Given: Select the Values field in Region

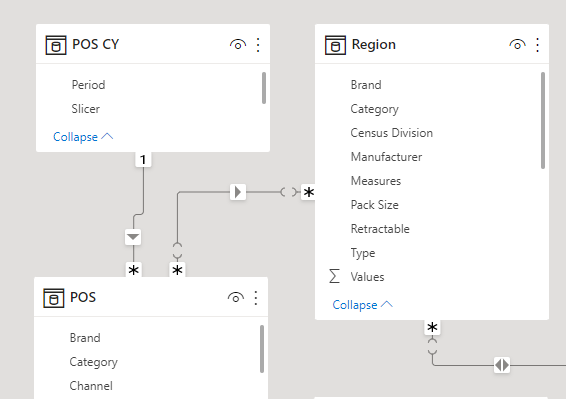Looking at the screenshot, I should pos(367,277).
